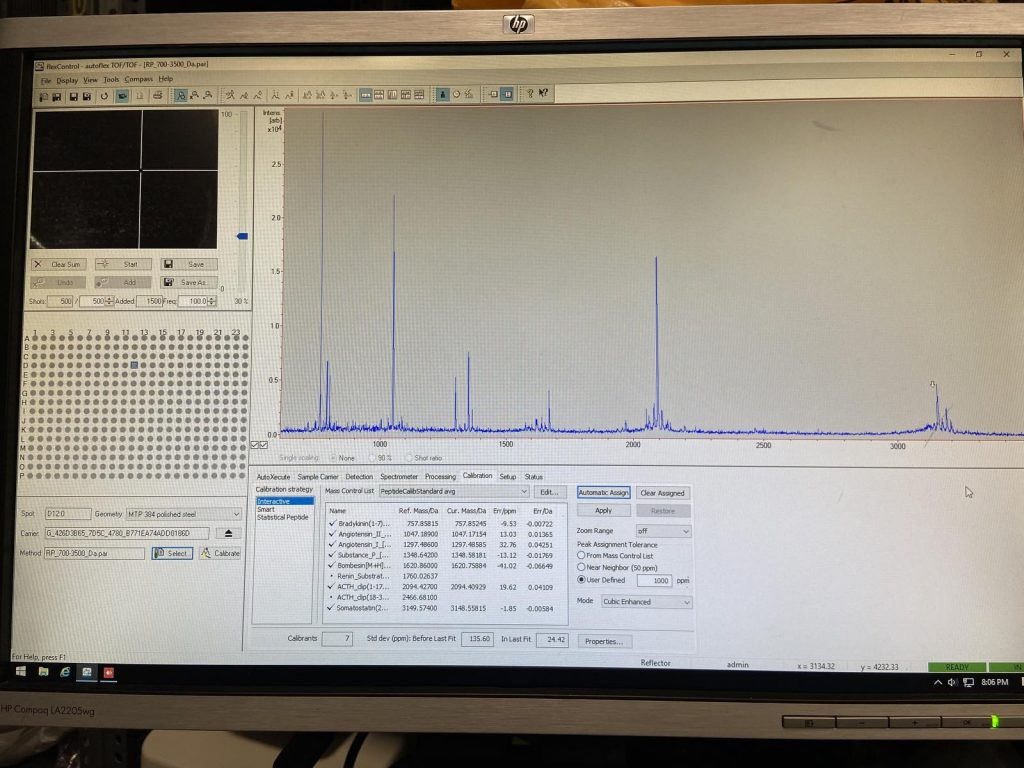Click the Print icon in the toolbar
Screen dimensions: 1024x768
tap(156, 96)
